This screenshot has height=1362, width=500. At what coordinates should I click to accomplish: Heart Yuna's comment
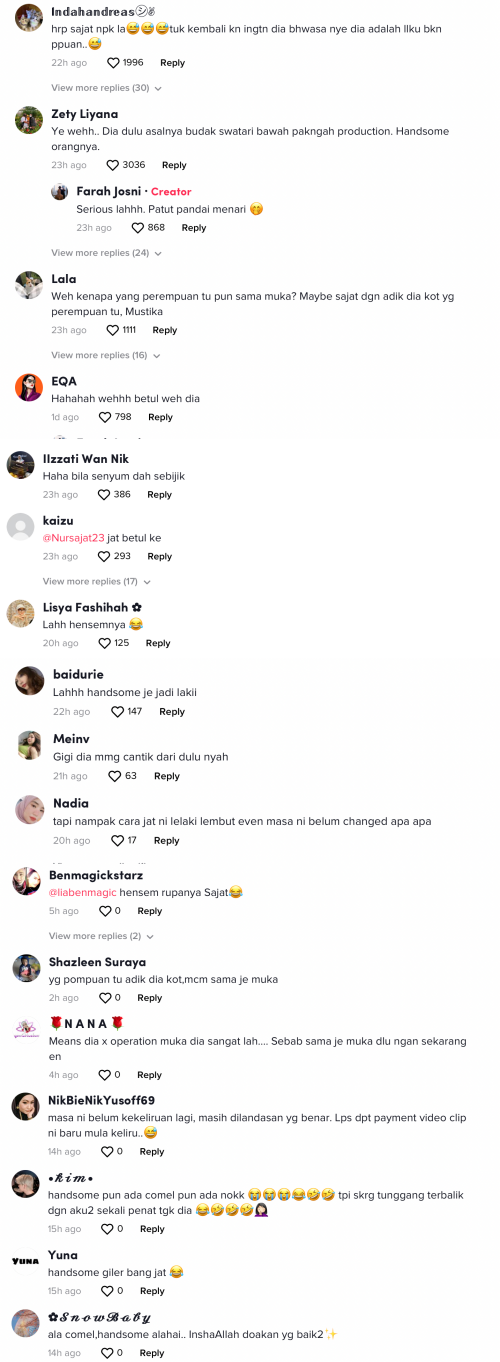coord(105,1291)
